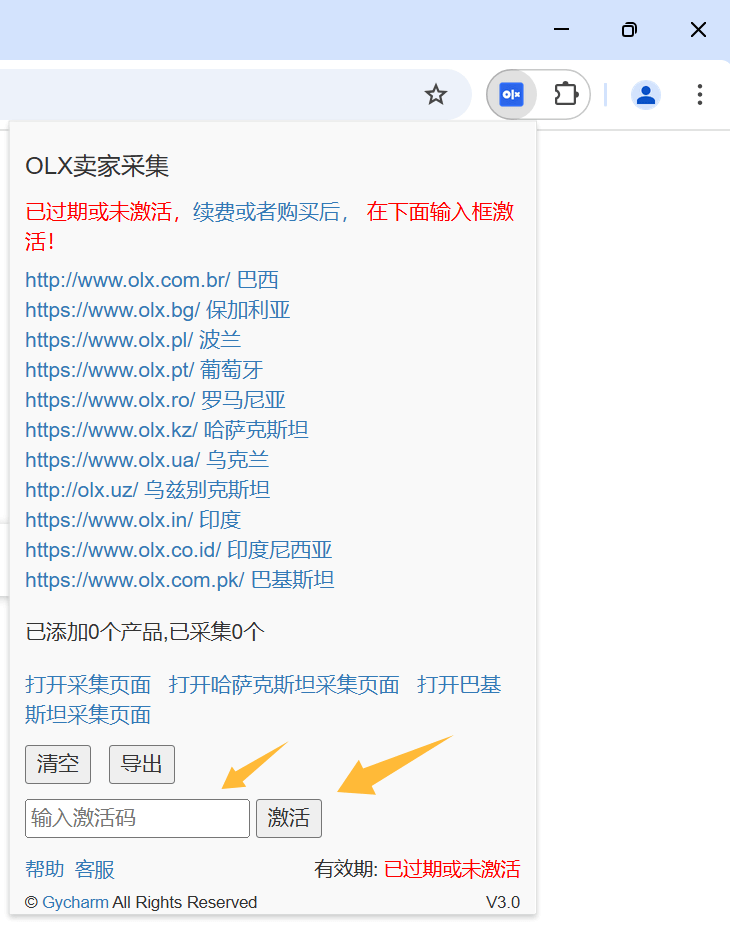Open the olx.kz 哈萨克斯坦 link

click(166, 430)
